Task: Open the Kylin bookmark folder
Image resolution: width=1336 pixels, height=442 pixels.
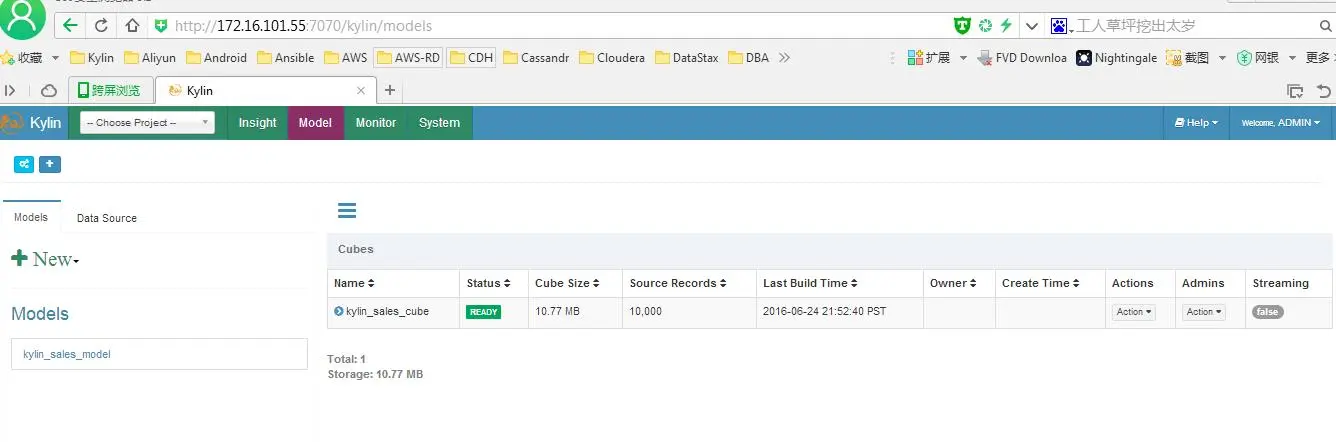Action: click(x=92, y=57)
